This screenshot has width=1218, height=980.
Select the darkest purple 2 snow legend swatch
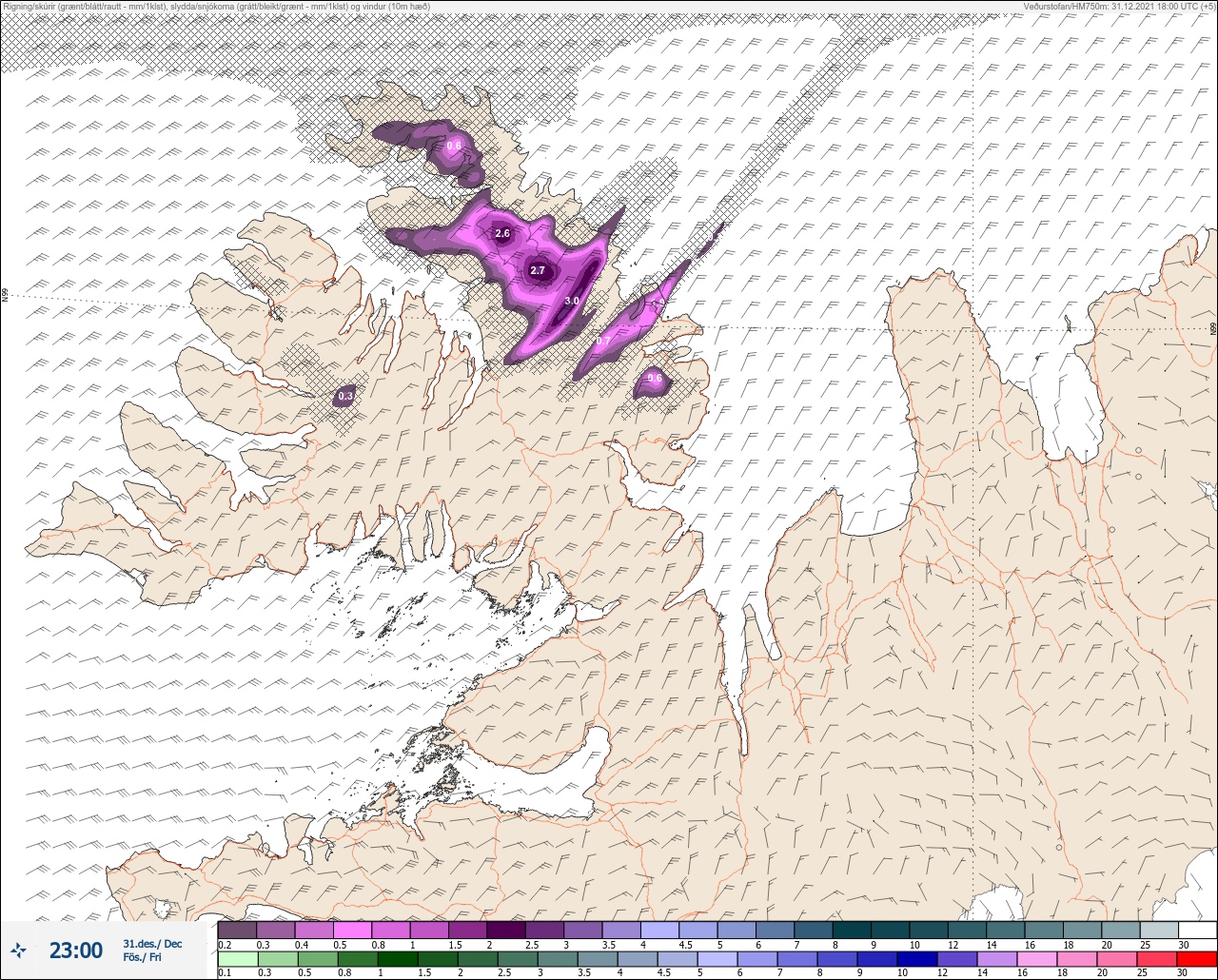[x=506, y=930]
